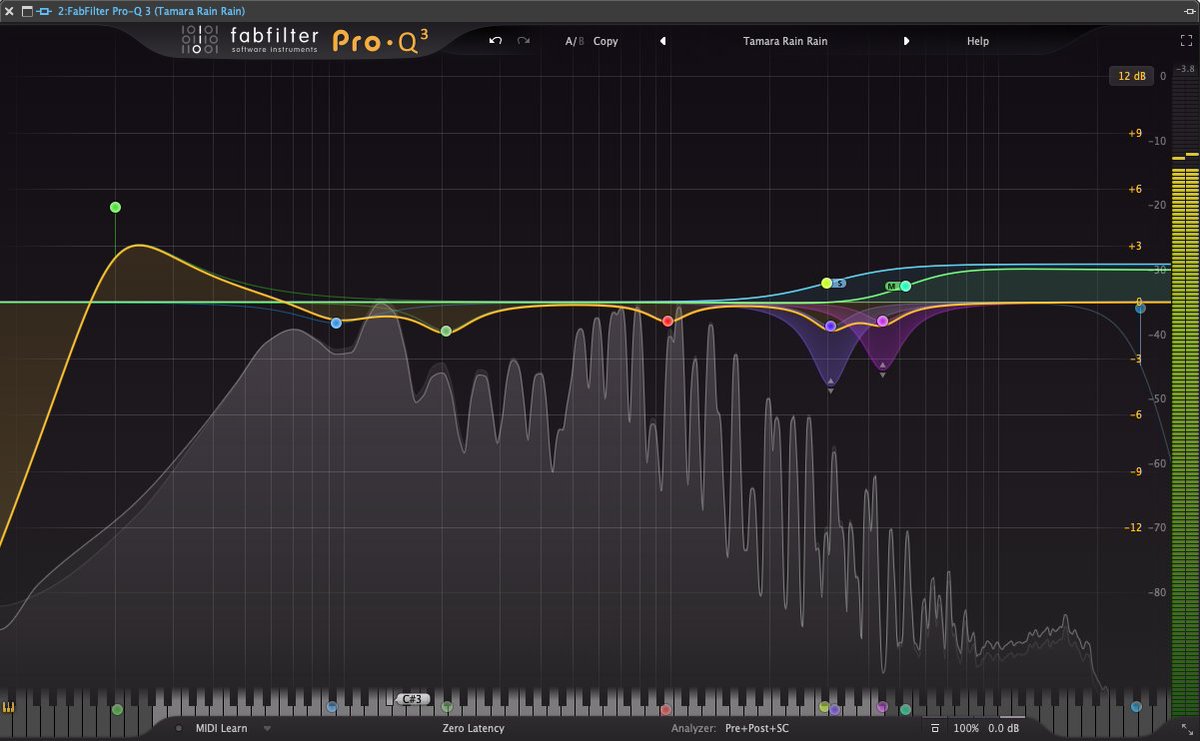1200x741 pixels.
Task: Click the Copy button
Action: (x=605, y=41)
